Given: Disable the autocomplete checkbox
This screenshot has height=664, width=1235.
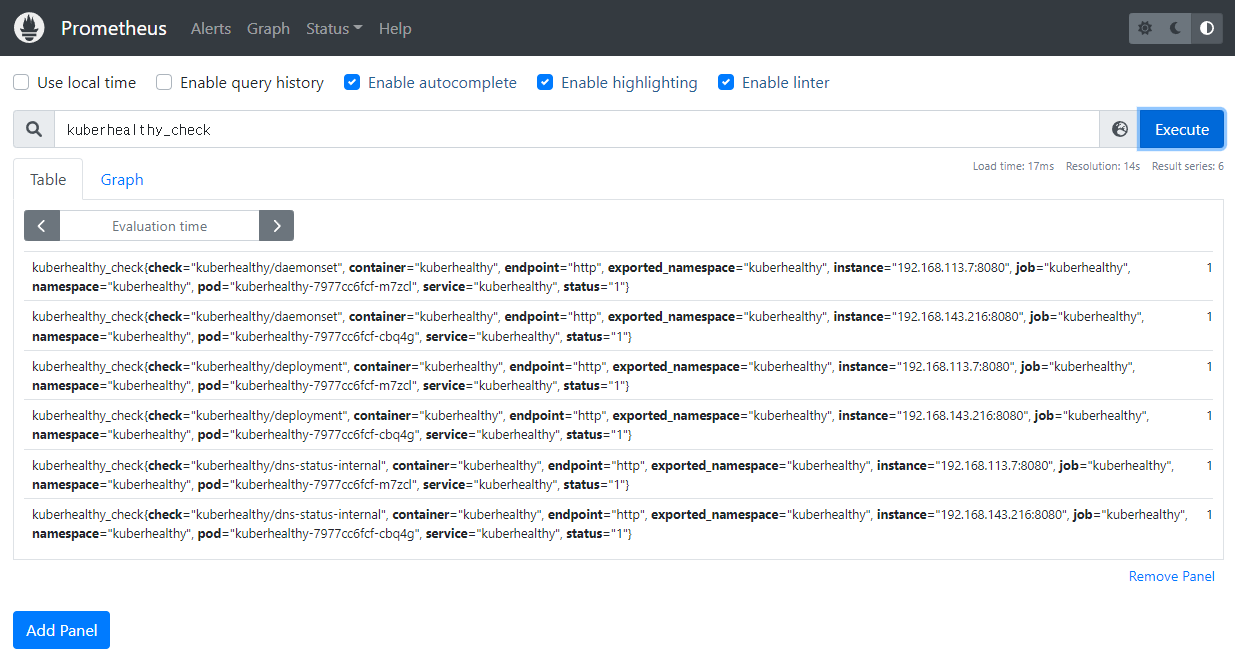Looking at the screenshot, I should [352, 82].
